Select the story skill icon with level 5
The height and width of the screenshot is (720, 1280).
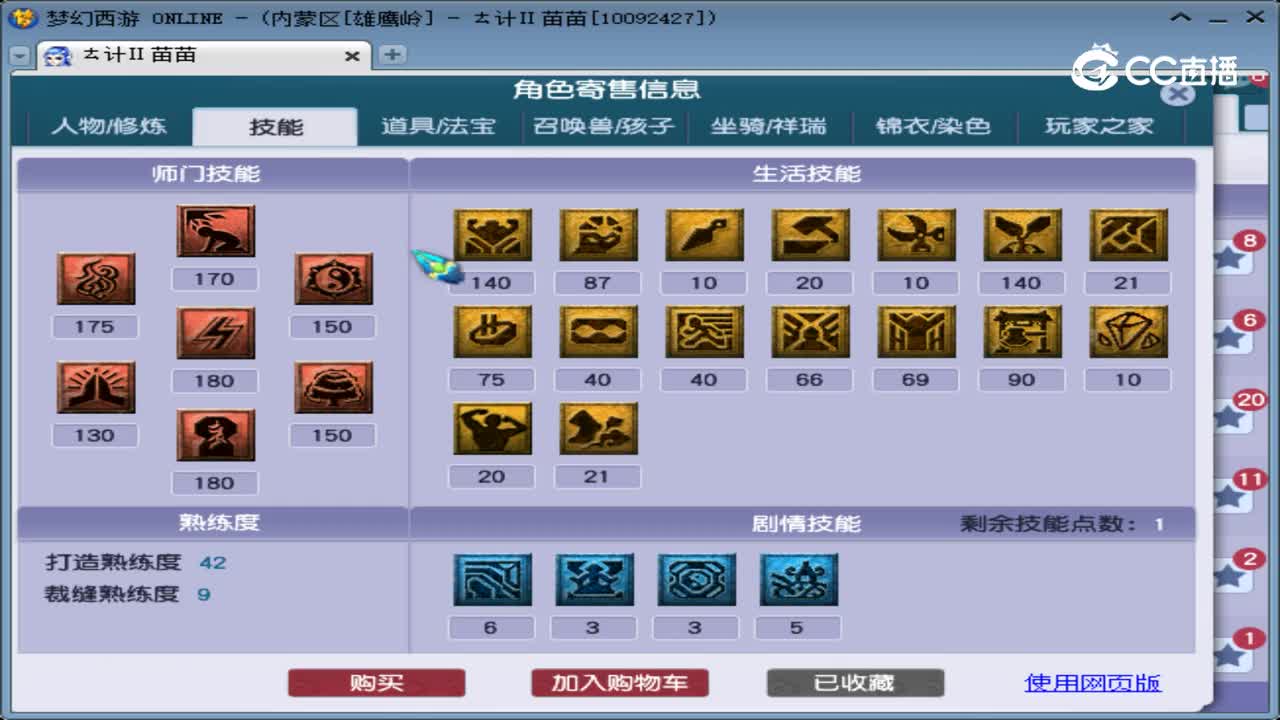coord(798,580)
